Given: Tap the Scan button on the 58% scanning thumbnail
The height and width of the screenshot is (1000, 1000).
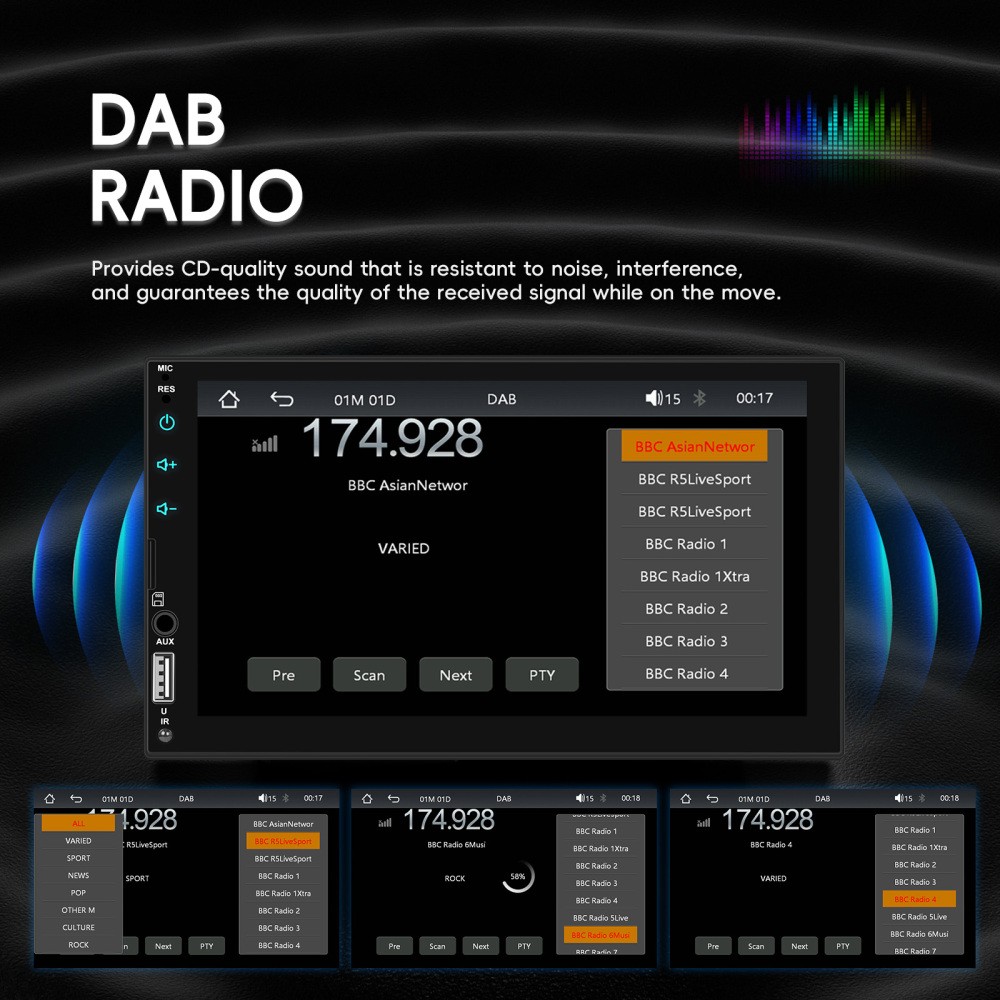Looking at the screenshot, I should tap(438, 946).
